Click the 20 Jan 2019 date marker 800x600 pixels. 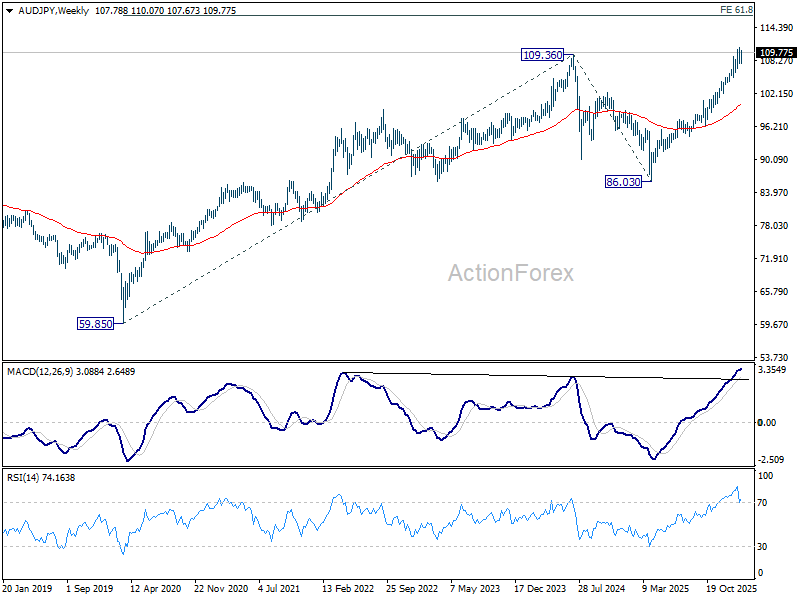click(x=28, y=588)
